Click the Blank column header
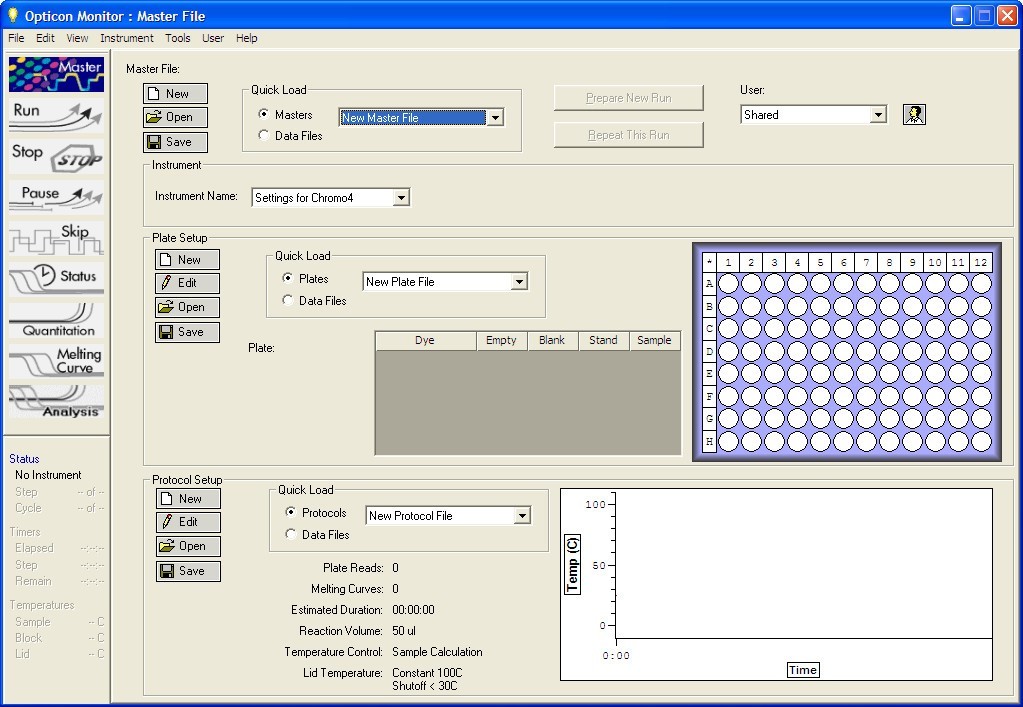This screenshot has width=1023, height=707. 552,340
